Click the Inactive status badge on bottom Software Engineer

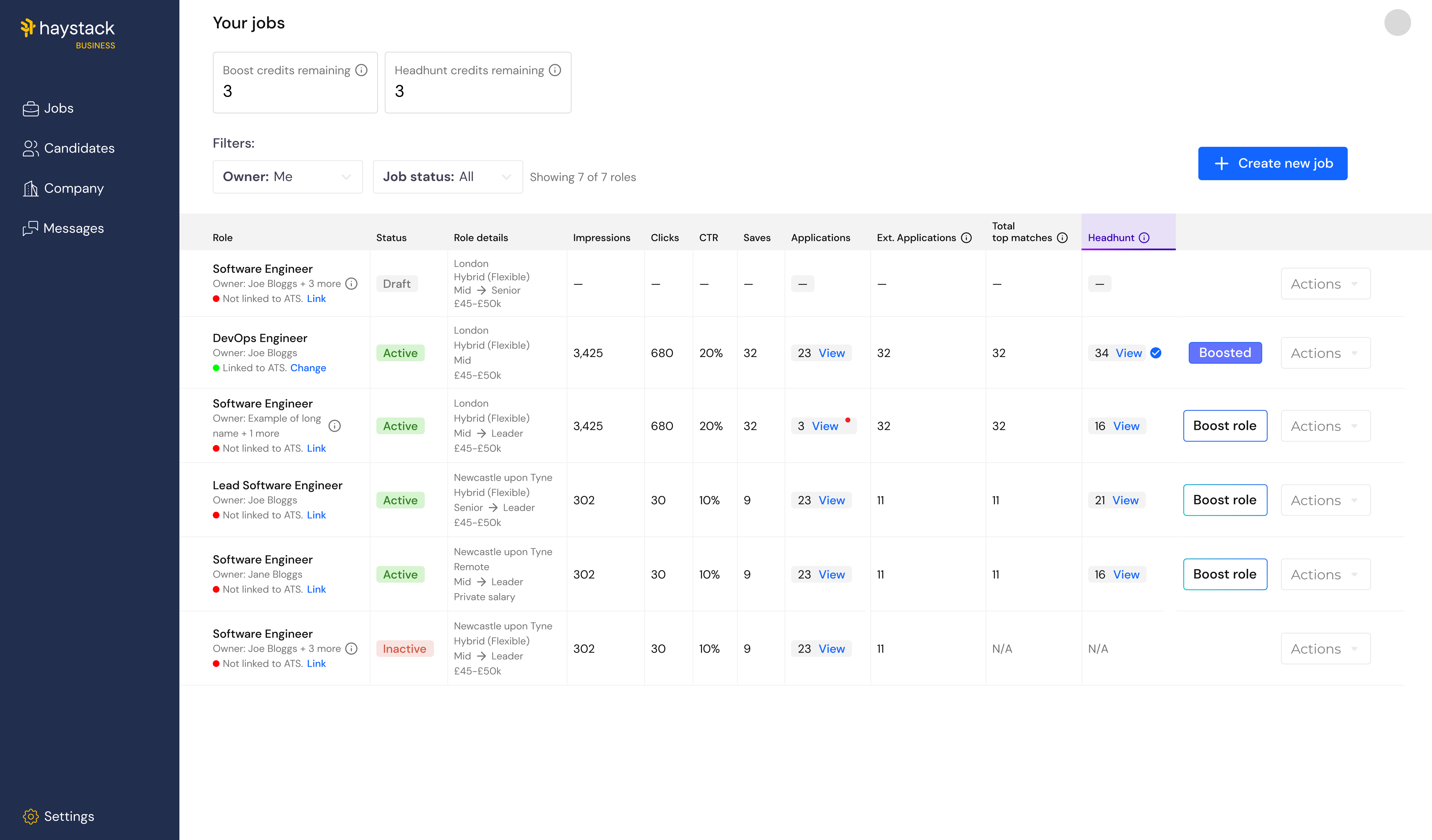(x=405, y=649)
